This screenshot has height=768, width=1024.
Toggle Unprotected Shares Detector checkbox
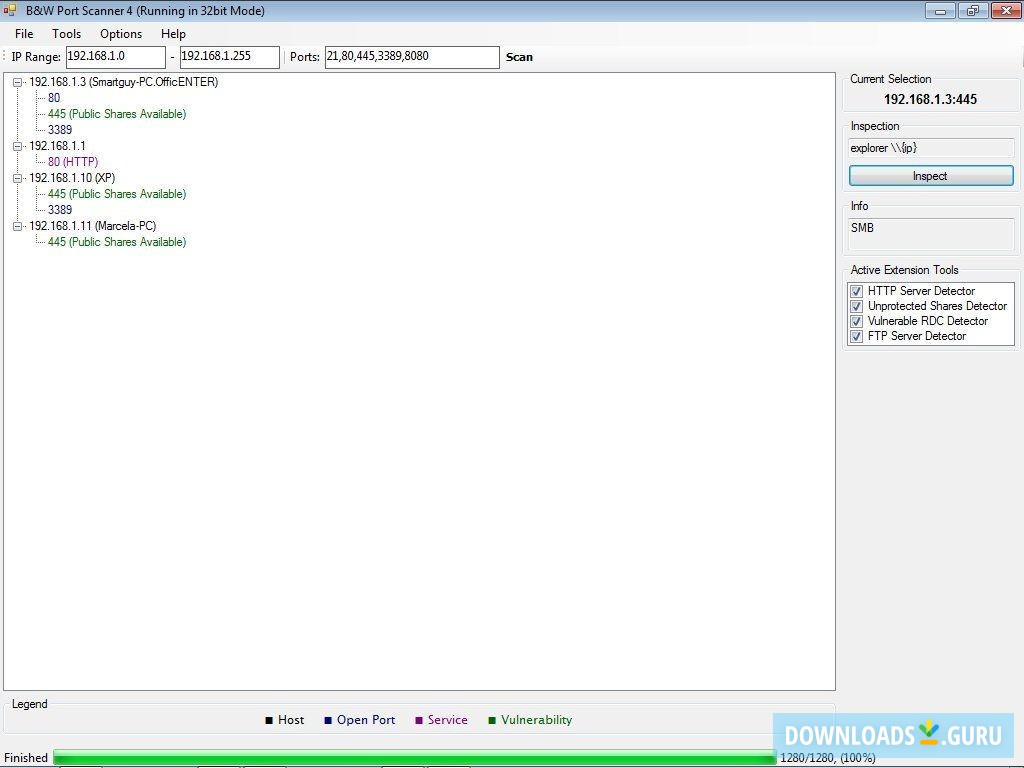(x=856, y=306)
